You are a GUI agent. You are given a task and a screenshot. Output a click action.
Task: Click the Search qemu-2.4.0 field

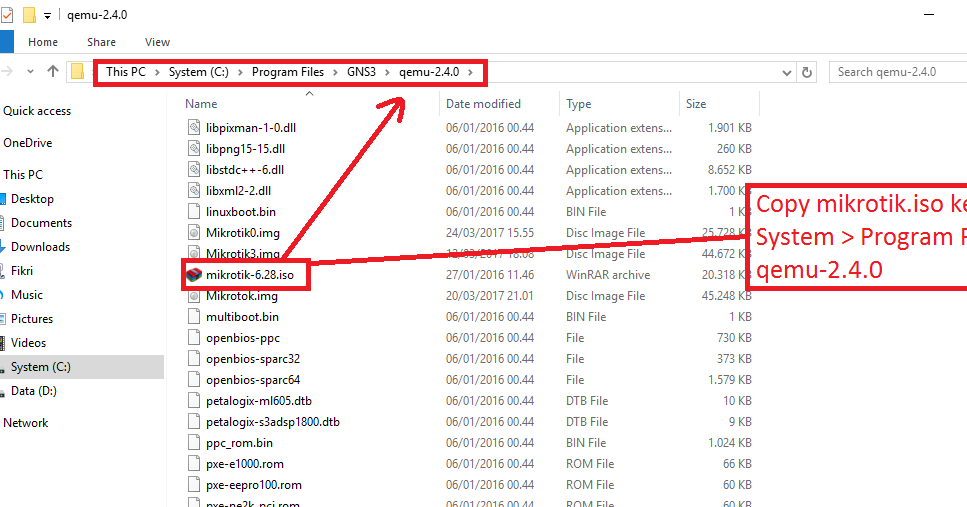[898, 72]
